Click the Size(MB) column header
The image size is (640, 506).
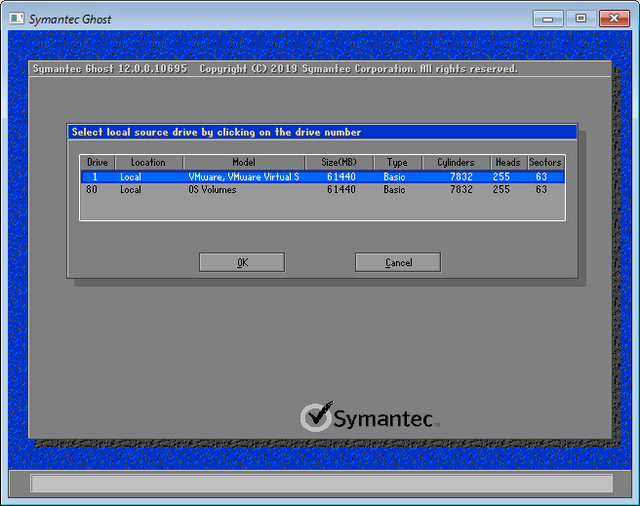click(x=339, y=162)
